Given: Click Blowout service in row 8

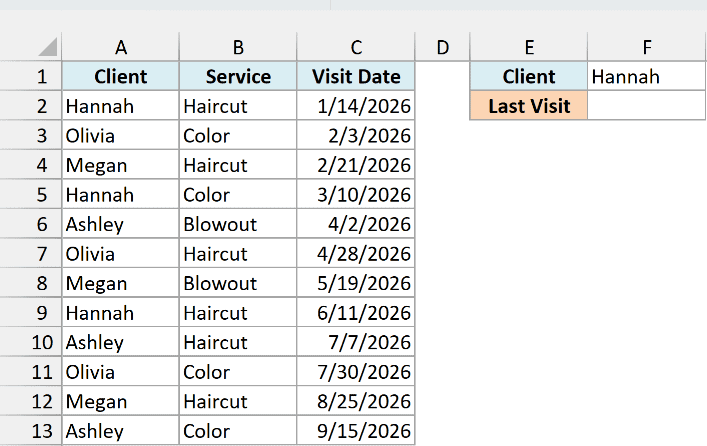Looking at the screenshot, I should pos(238,283).
